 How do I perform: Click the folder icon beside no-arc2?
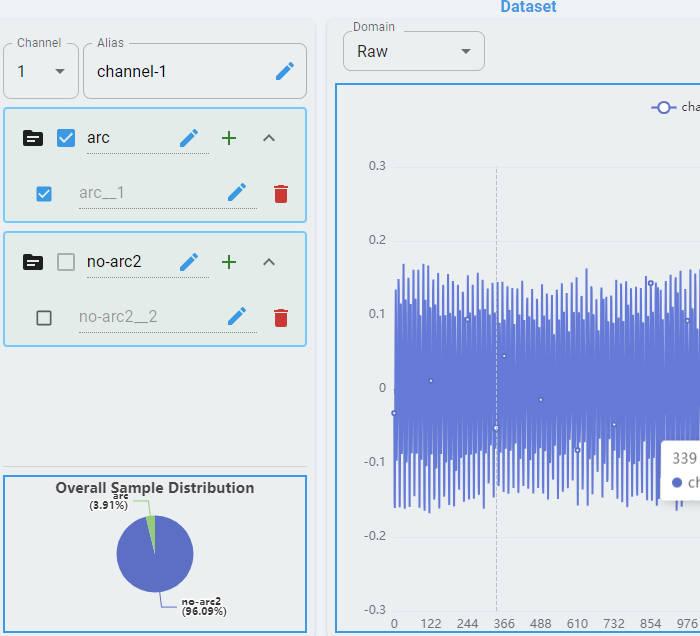pos(33,262)
